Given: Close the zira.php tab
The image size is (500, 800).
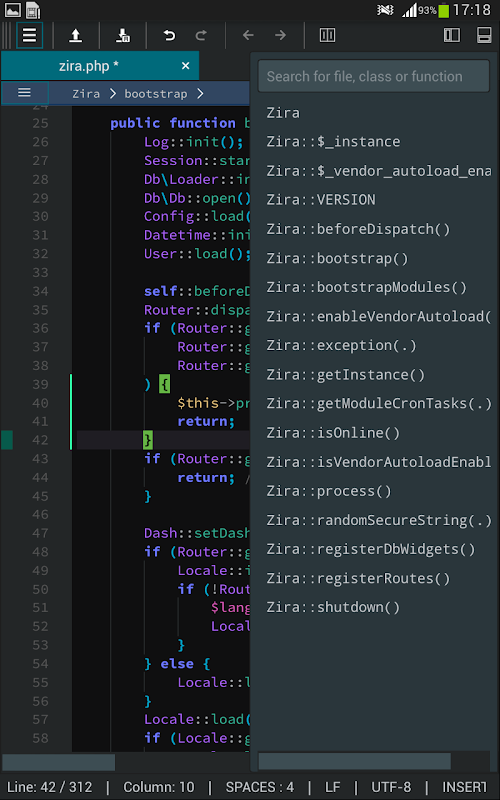Looking at the screenshot, I should pos(186,66).
